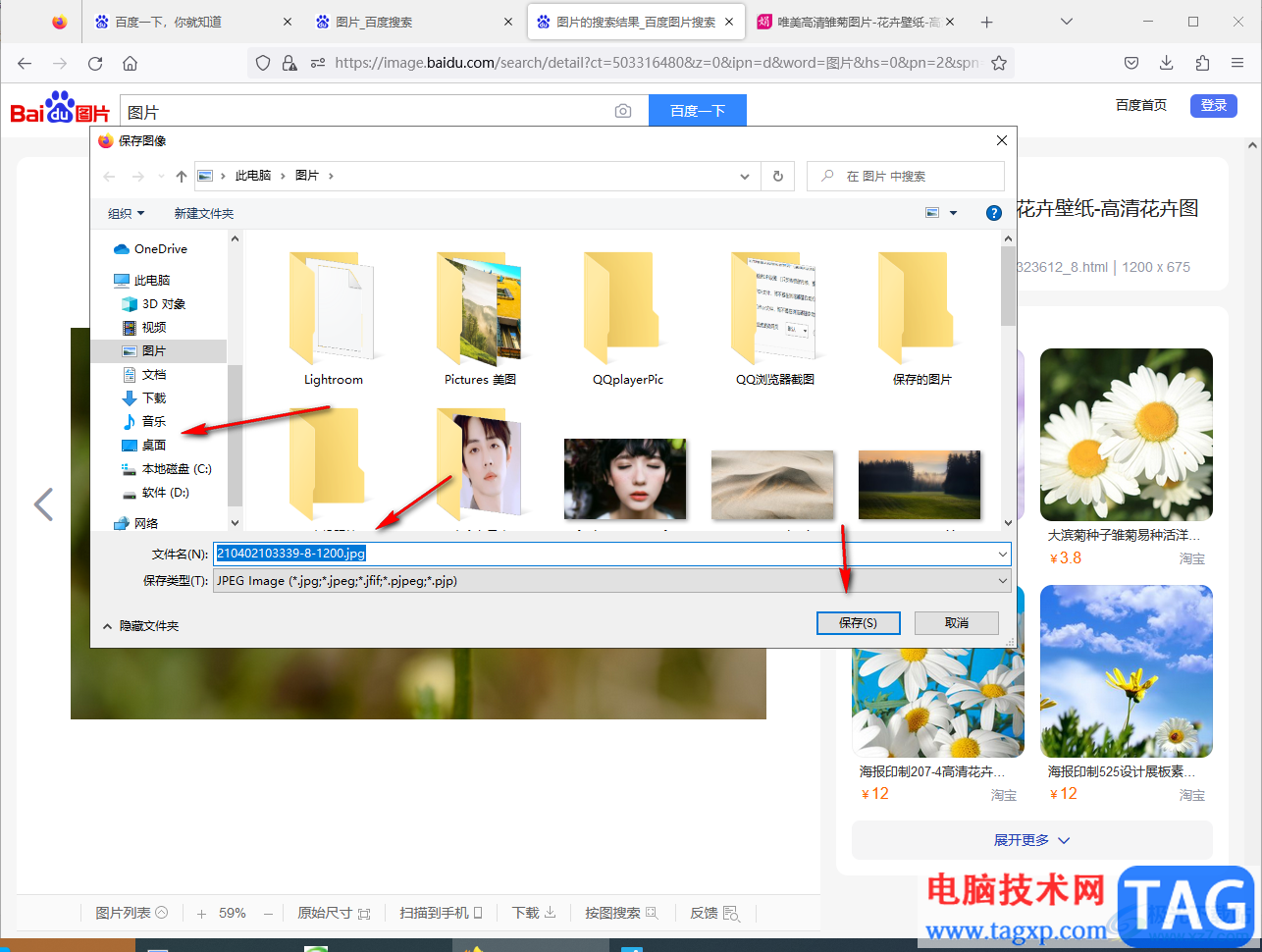Zoom in image with plus button
This screenshot has height=952, width=1262.
201,914
